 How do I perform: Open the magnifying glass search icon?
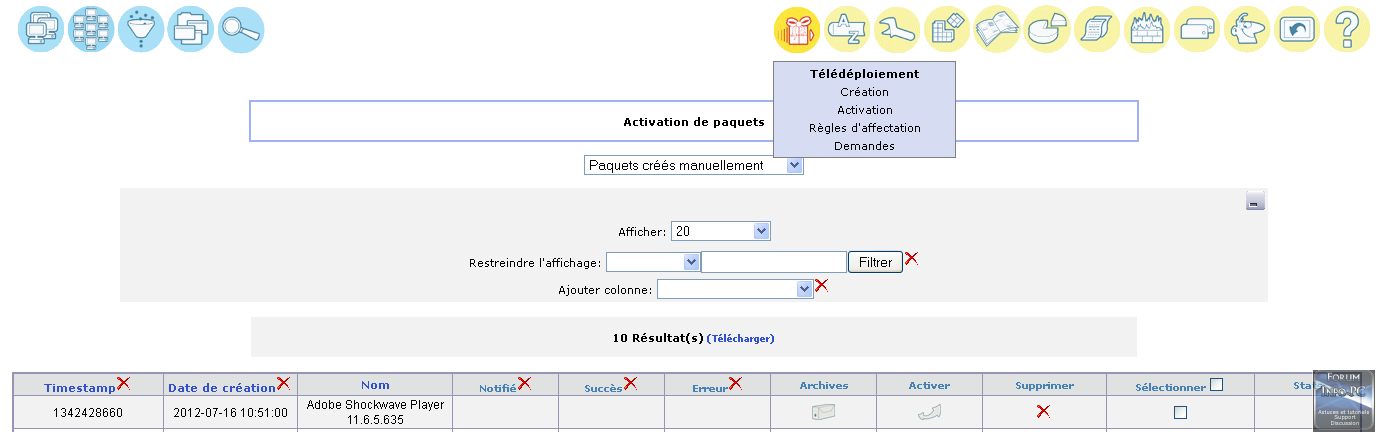point(241,30)
